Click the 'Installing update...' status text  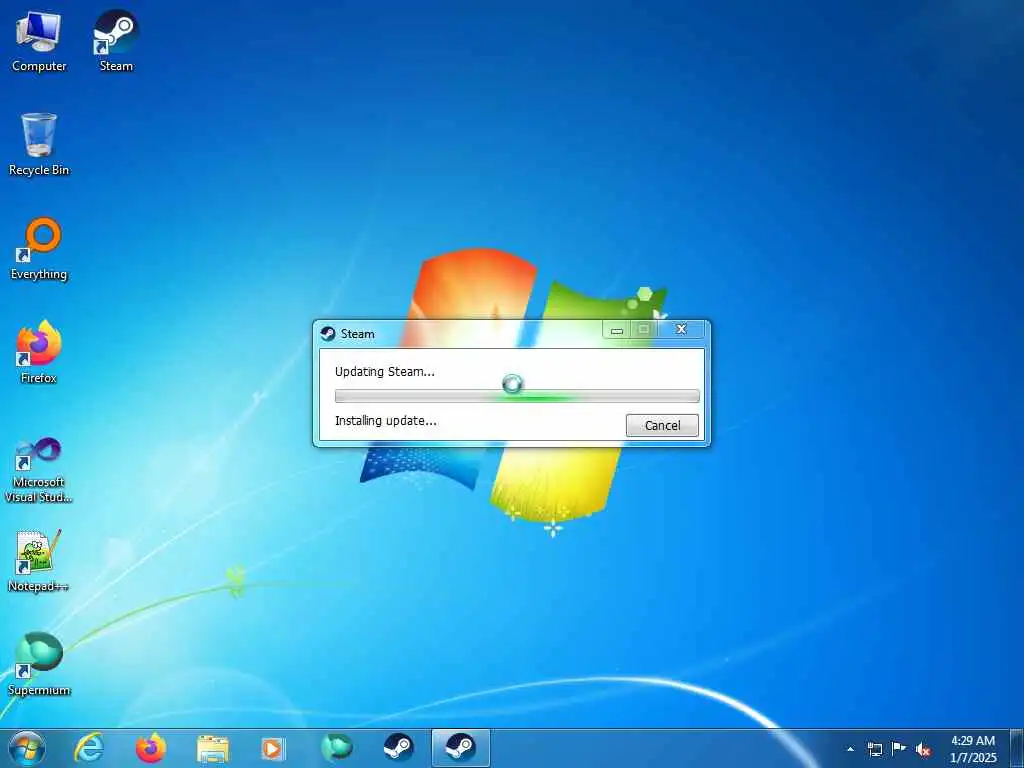386,421
